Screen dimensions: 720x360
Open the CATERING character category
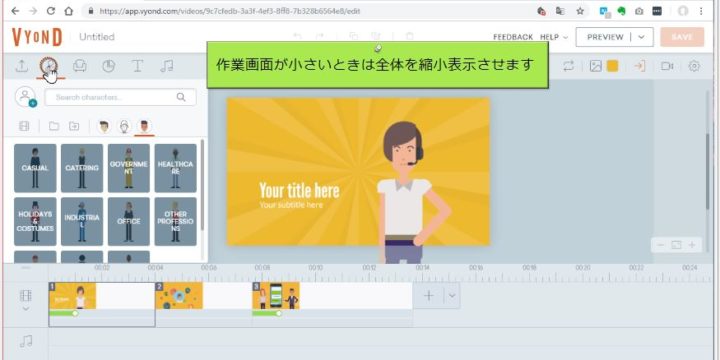coord(82,168)
